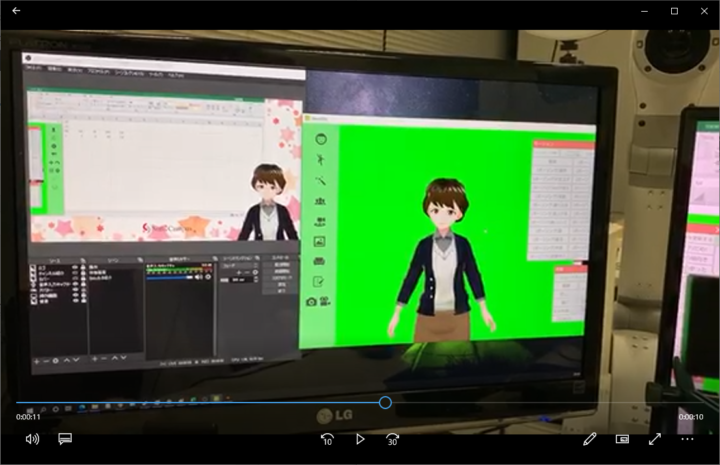Image resolution: width=720 pixels, height=465 pixels.
Task: Open the three-dots more options menu
Action: [x=687, y=439]
